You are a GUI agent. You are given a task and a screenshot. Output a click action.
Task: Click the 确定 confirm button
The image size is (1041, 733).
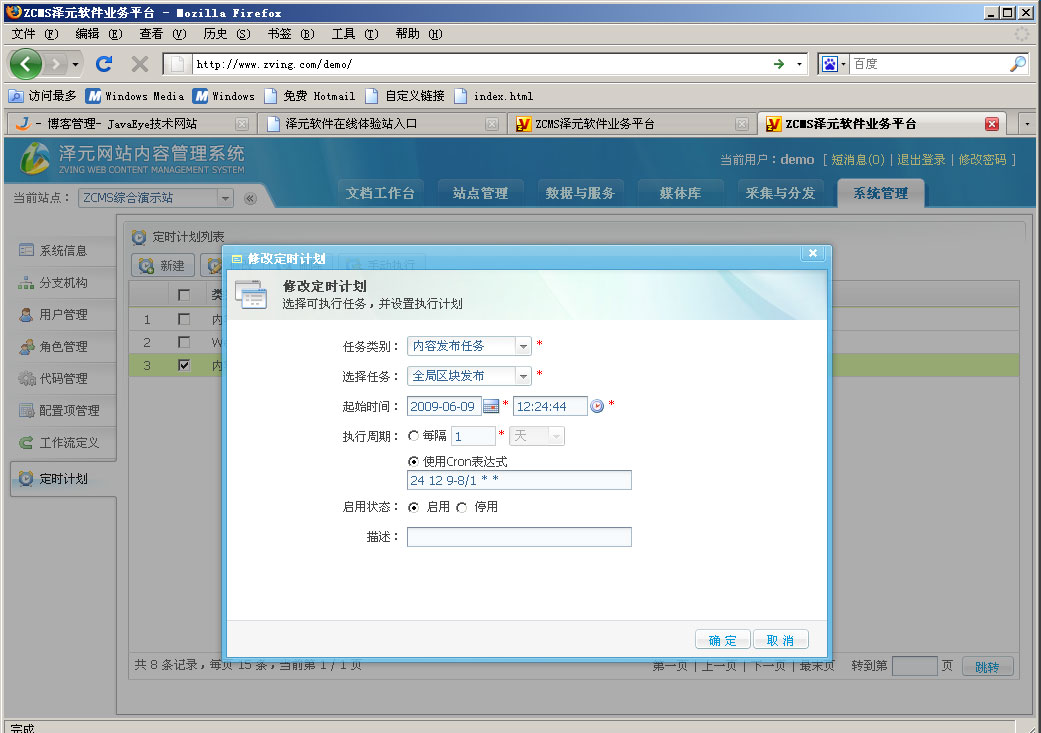pos(722,640)
